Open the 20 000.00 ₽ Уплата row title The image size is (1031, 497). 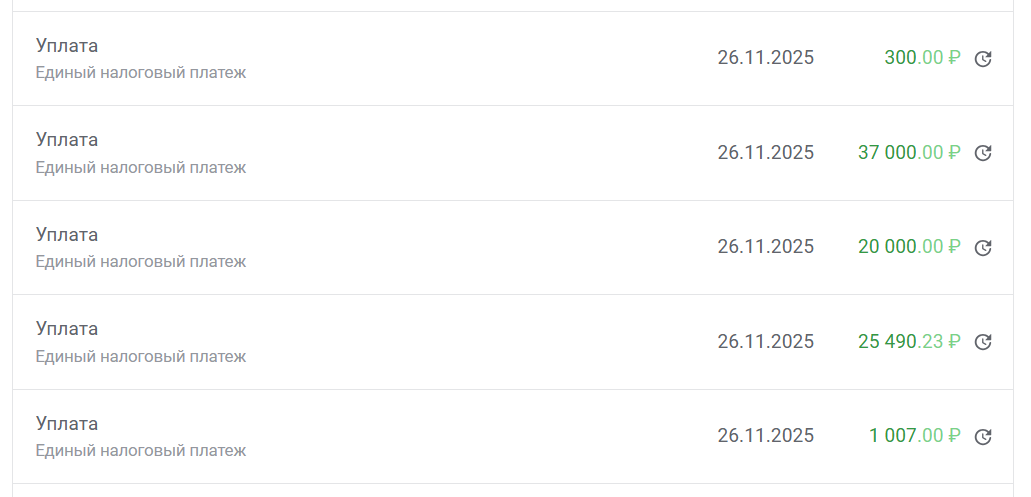(x=67, y=234)
